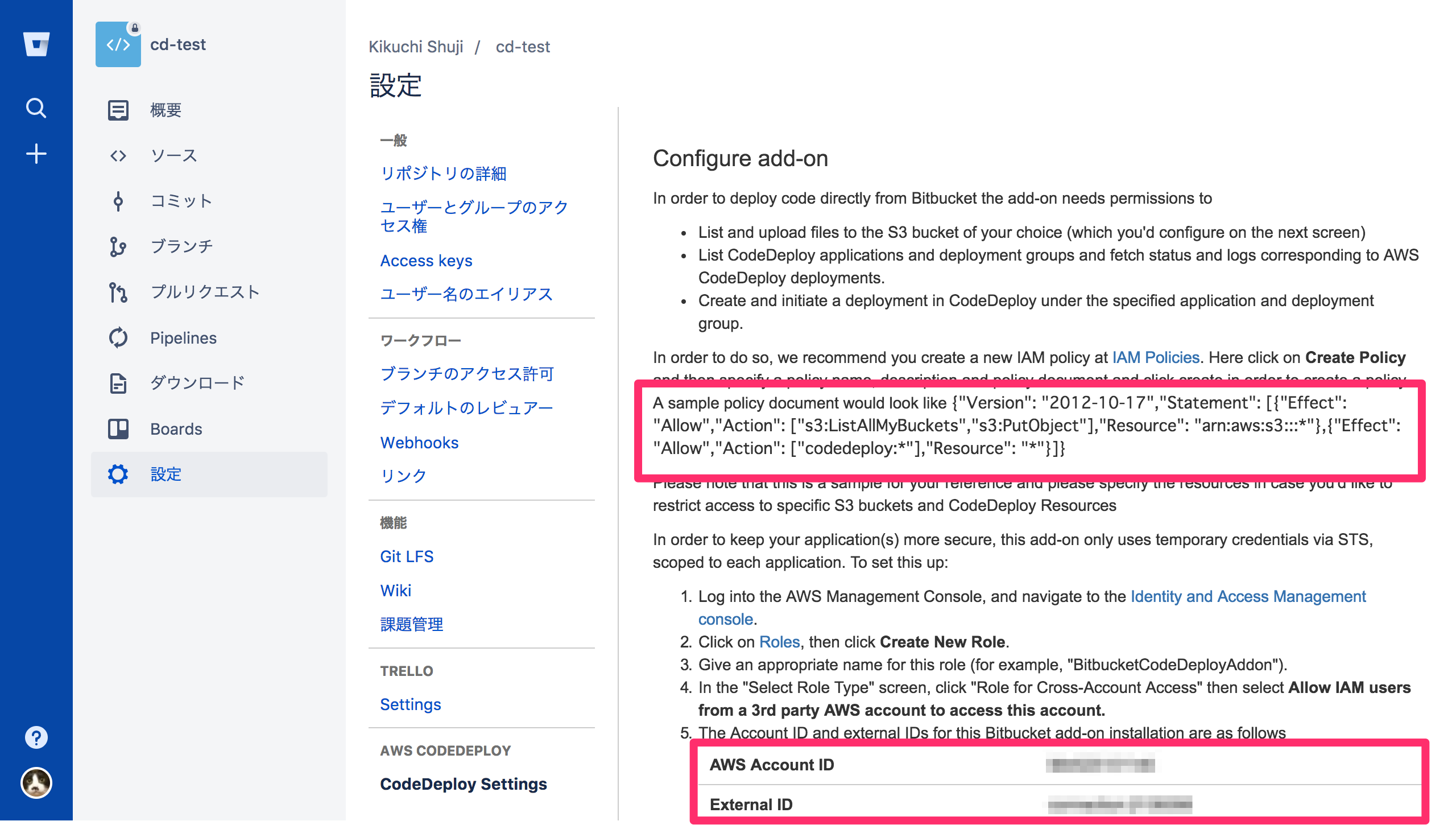Click the user avatar at bottom left
The height and width of the screenshot is (825, 1456).
click(36, 783)
